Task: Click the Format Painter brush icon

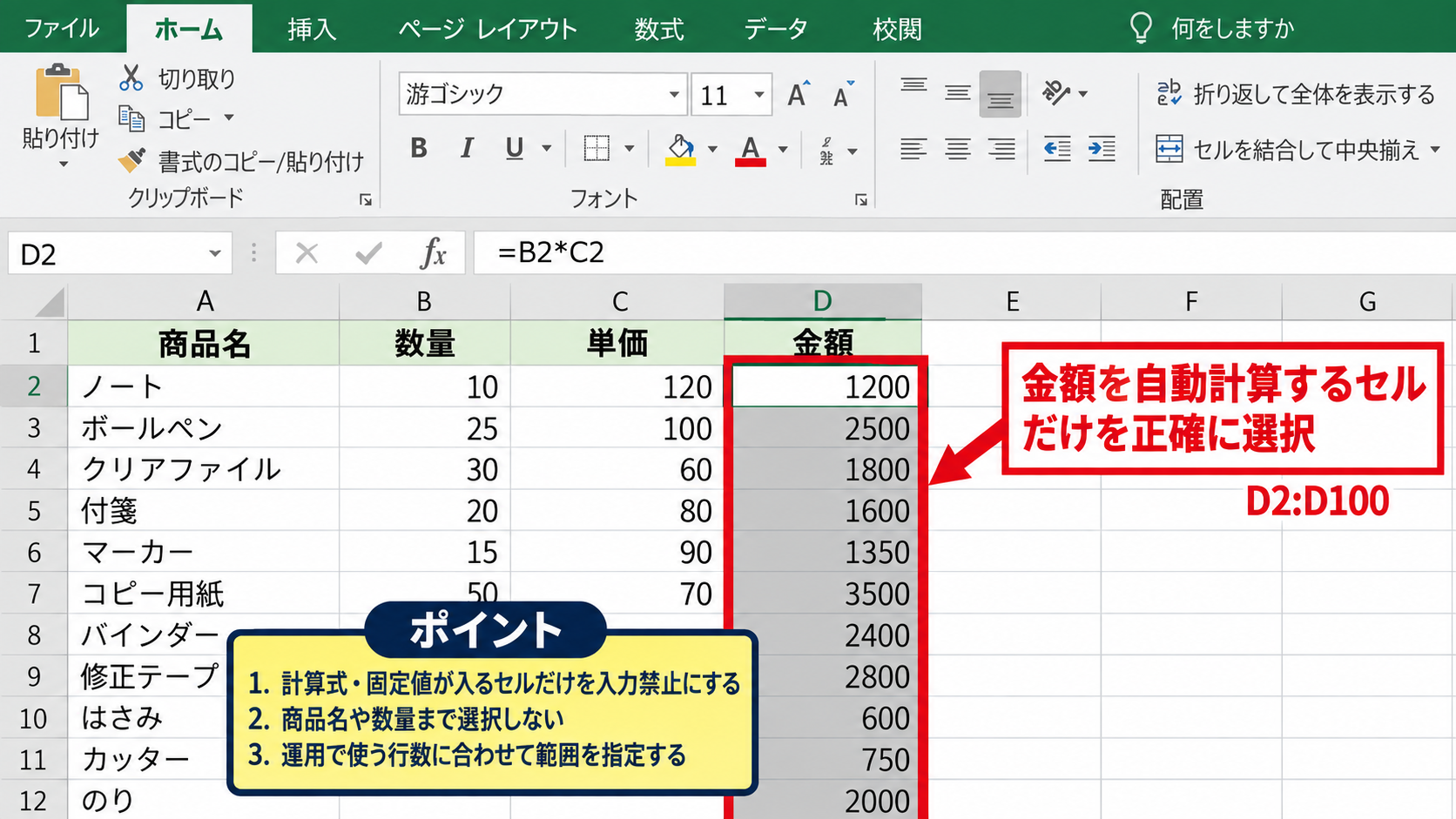Action: (131, 159)
